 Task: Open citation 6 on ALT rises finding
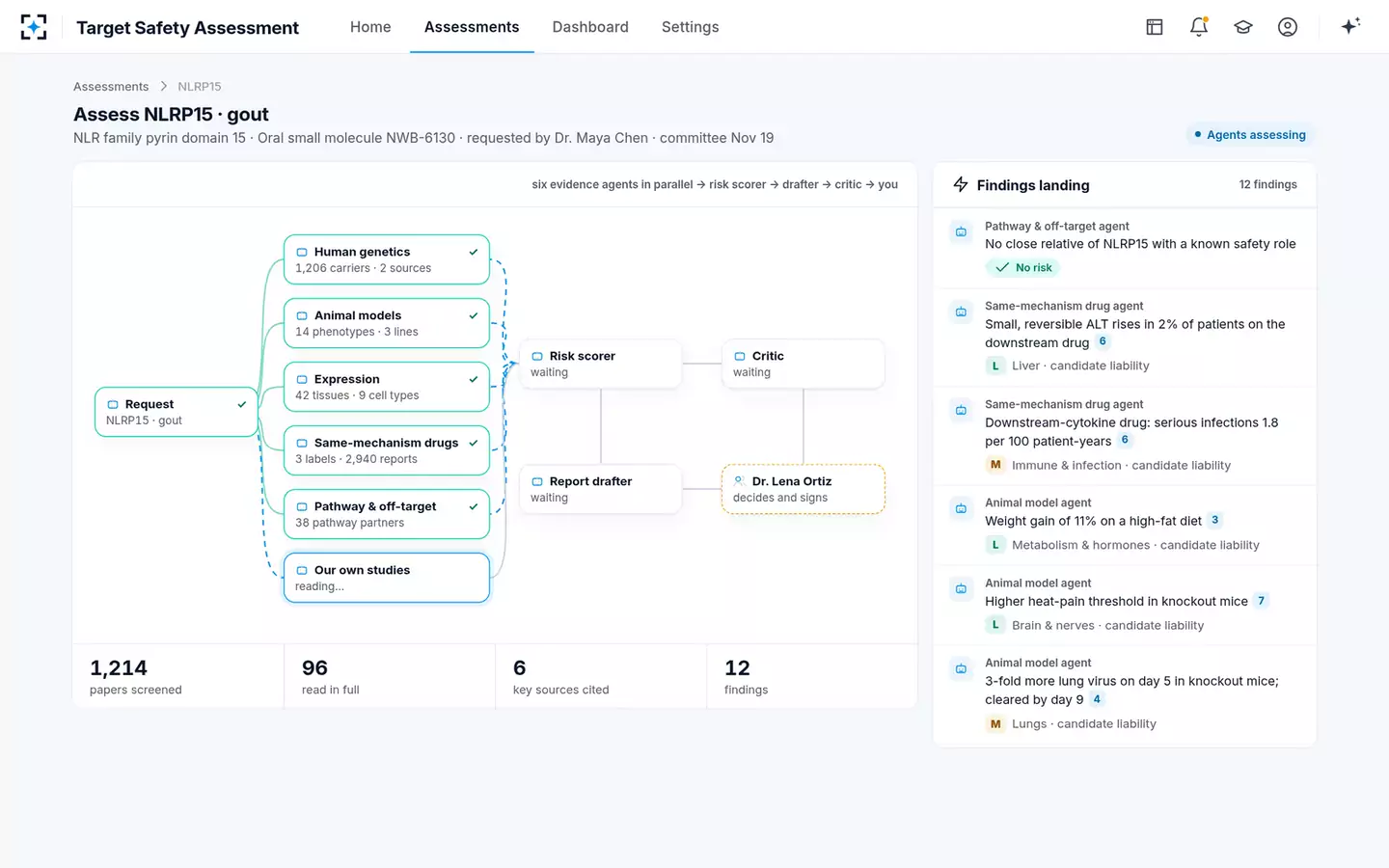tap(1103, 341)
